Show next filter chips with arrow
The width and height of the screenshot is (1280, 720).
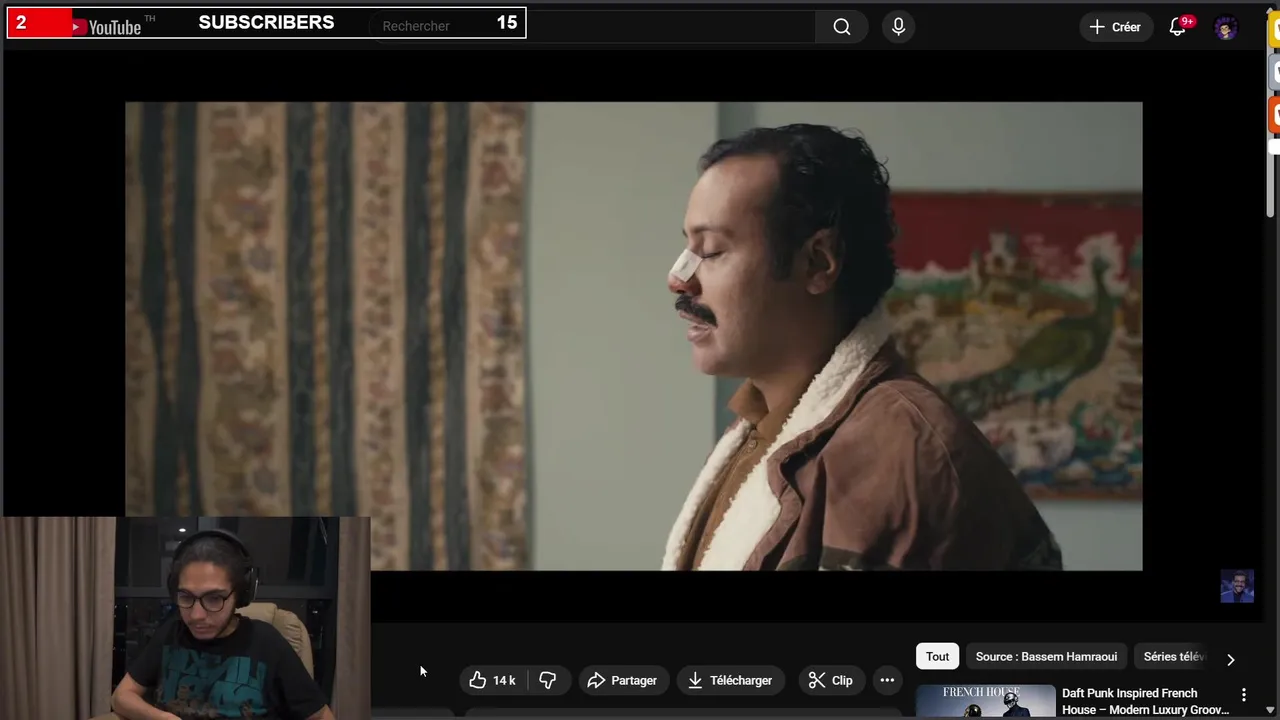pos(1231,659)
